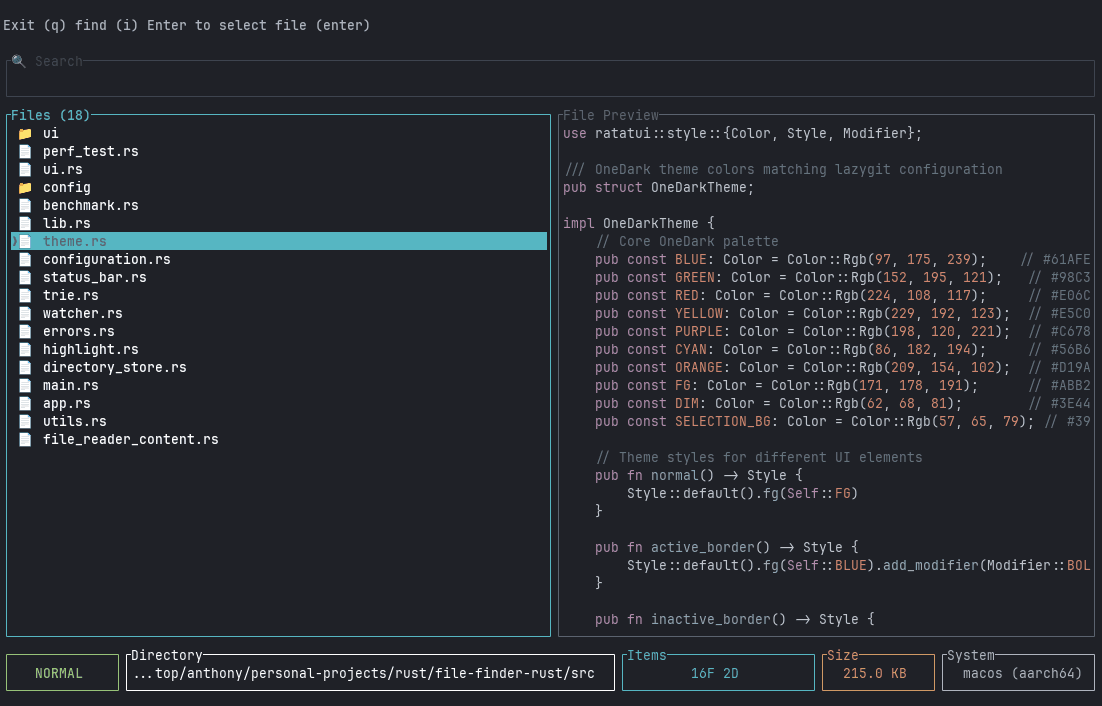The height and width of the screenshot is (706, 1102).
Task: Click the NORMAL mode indicator
Action: (x=62, y=672)
